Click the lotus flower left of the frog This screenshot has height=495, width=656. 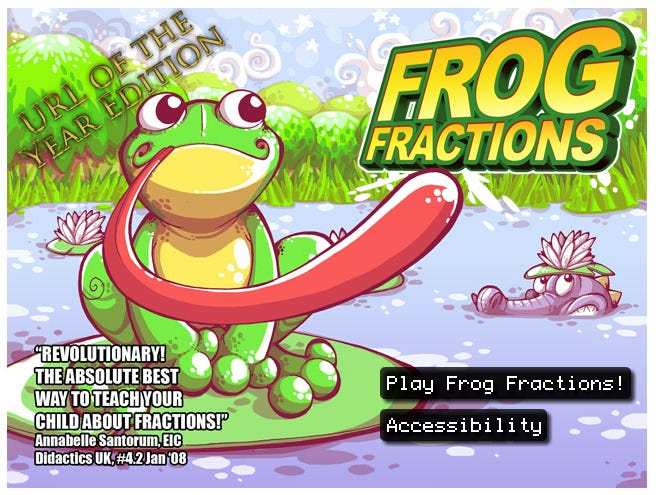coord(79,228)
